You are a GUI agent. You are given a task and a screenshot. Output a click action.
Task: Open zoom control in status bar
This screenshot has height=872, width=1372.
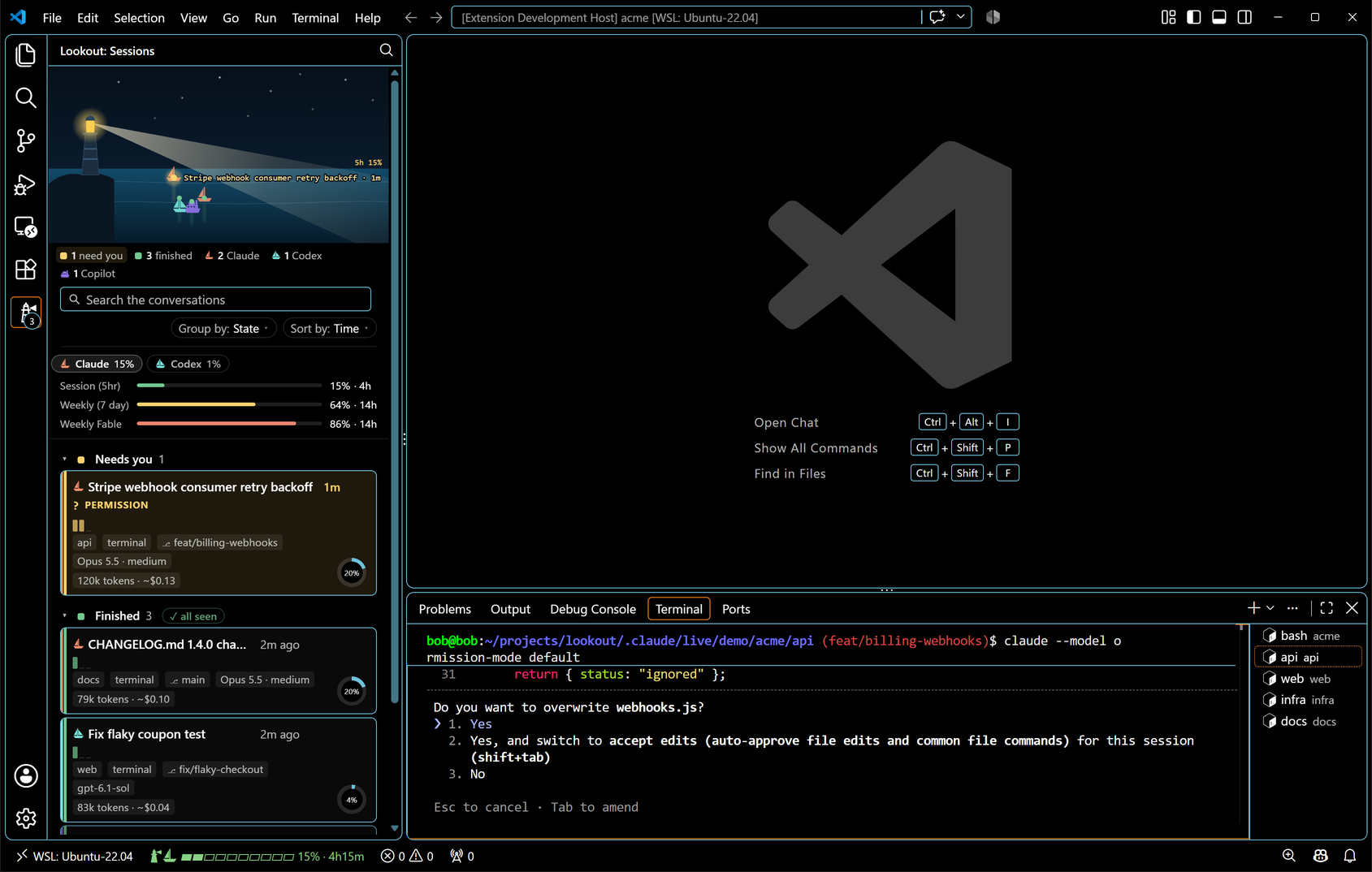pyautogui.click(x=1288, y=856)
